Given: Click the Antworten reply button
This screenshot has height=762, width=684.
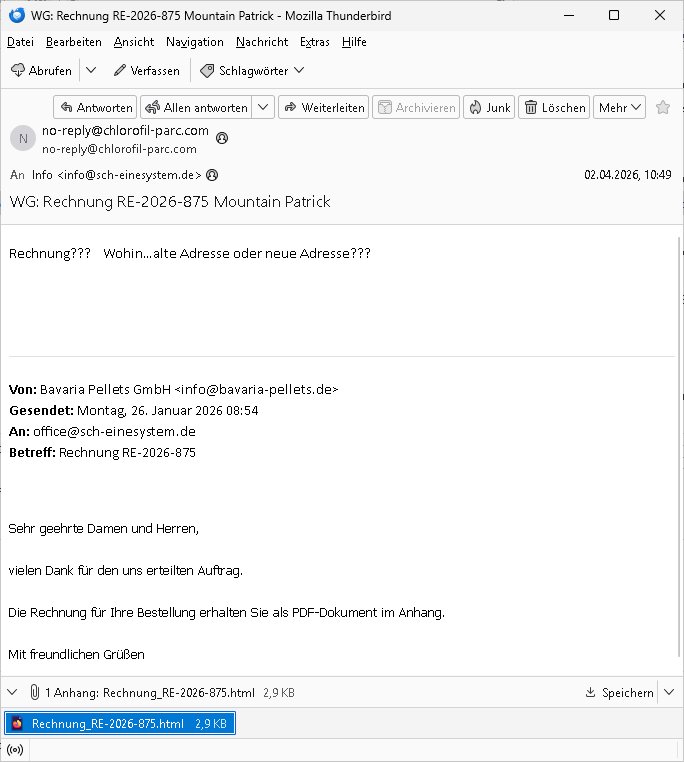Looking at the screenshot, I should 95,107.
